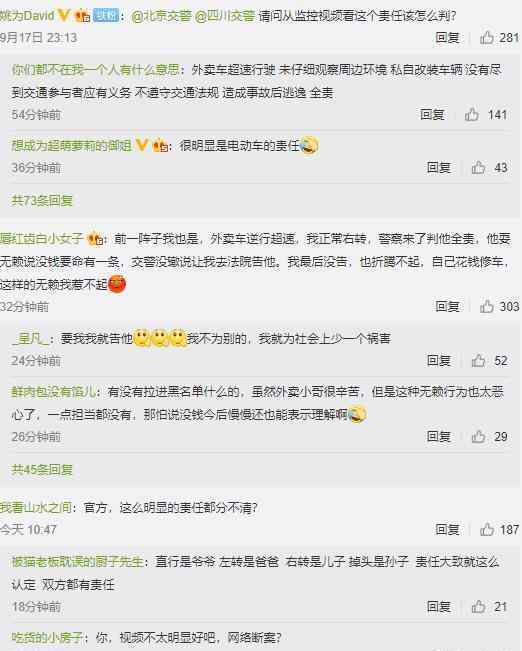Tap the thumbs-up next to 21

478,607
